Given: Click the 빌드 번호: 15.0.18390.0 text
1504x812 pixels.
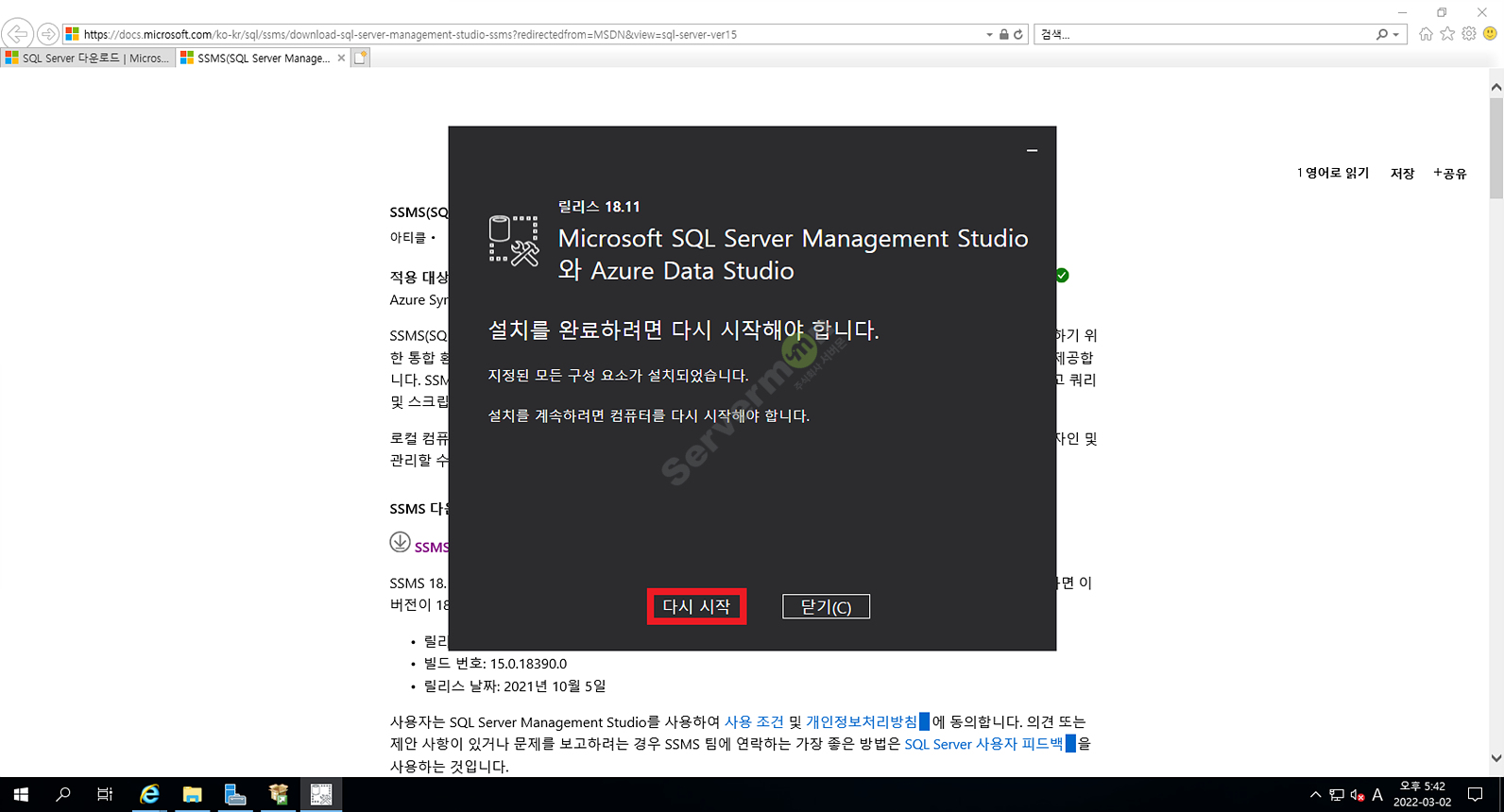Looking at the screenshot, I should [x=495, y=664].
